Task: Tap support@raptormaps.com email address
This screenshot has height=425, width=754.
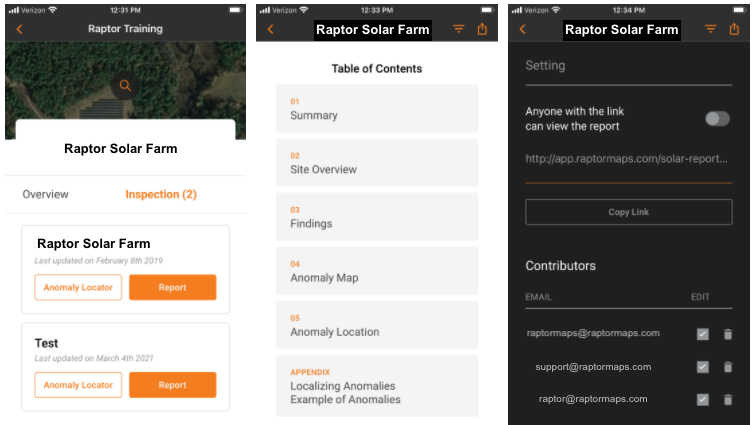Action: pyautogui.click(x=593, y=367)
